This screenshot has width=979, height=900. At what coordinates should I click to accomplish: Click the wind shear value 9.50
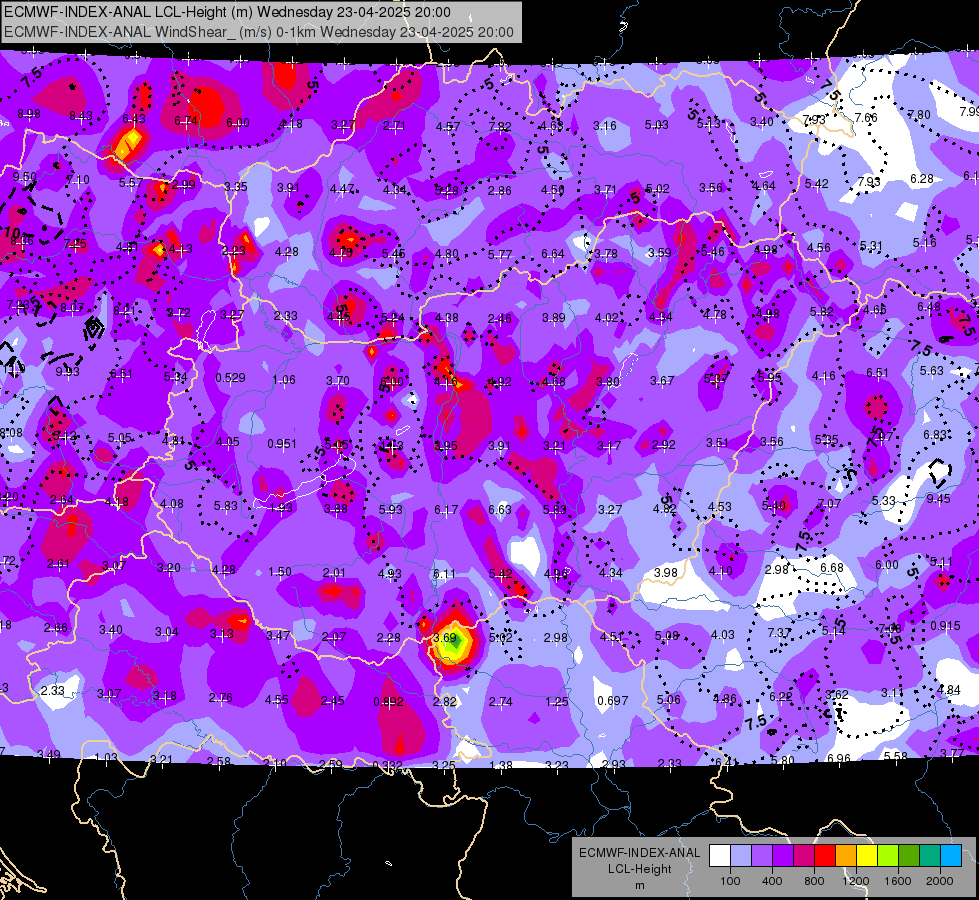pyautogui.click(x=25, y=177)
